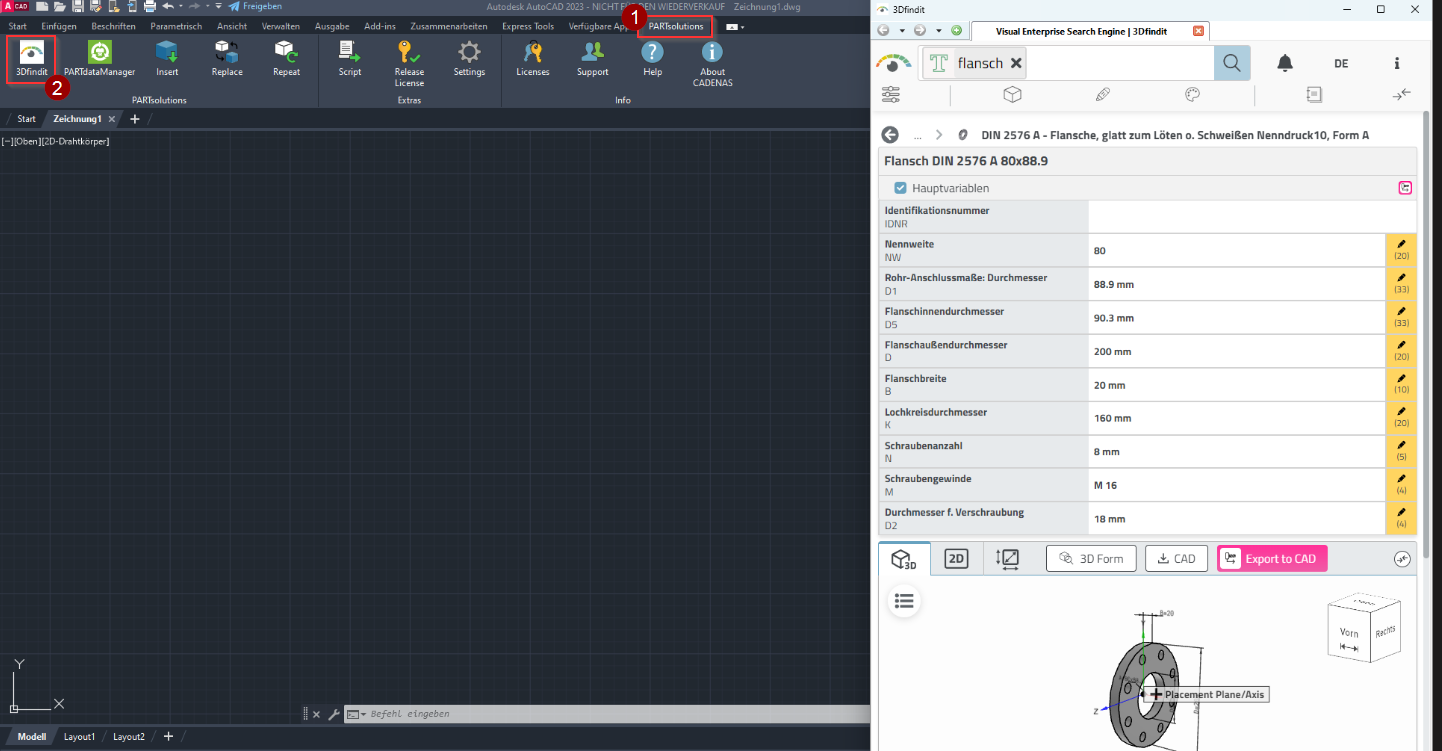Click the CAD download button
The width and height of the screenshot is (1442, 751).
tap(1176, 559)
